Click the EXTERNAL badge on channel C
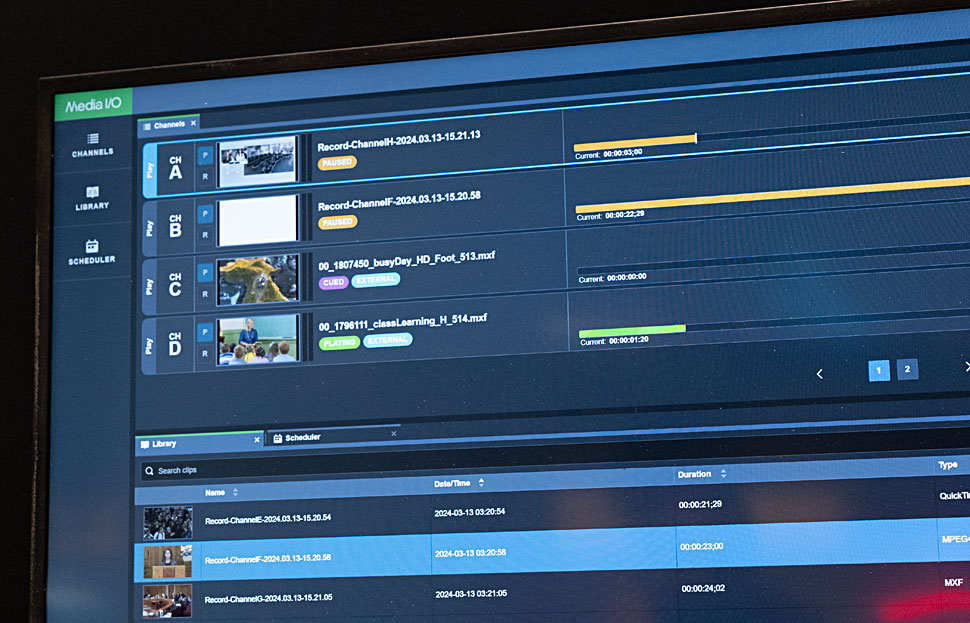This screenshot has width=970, height=623. coord(376,280)
